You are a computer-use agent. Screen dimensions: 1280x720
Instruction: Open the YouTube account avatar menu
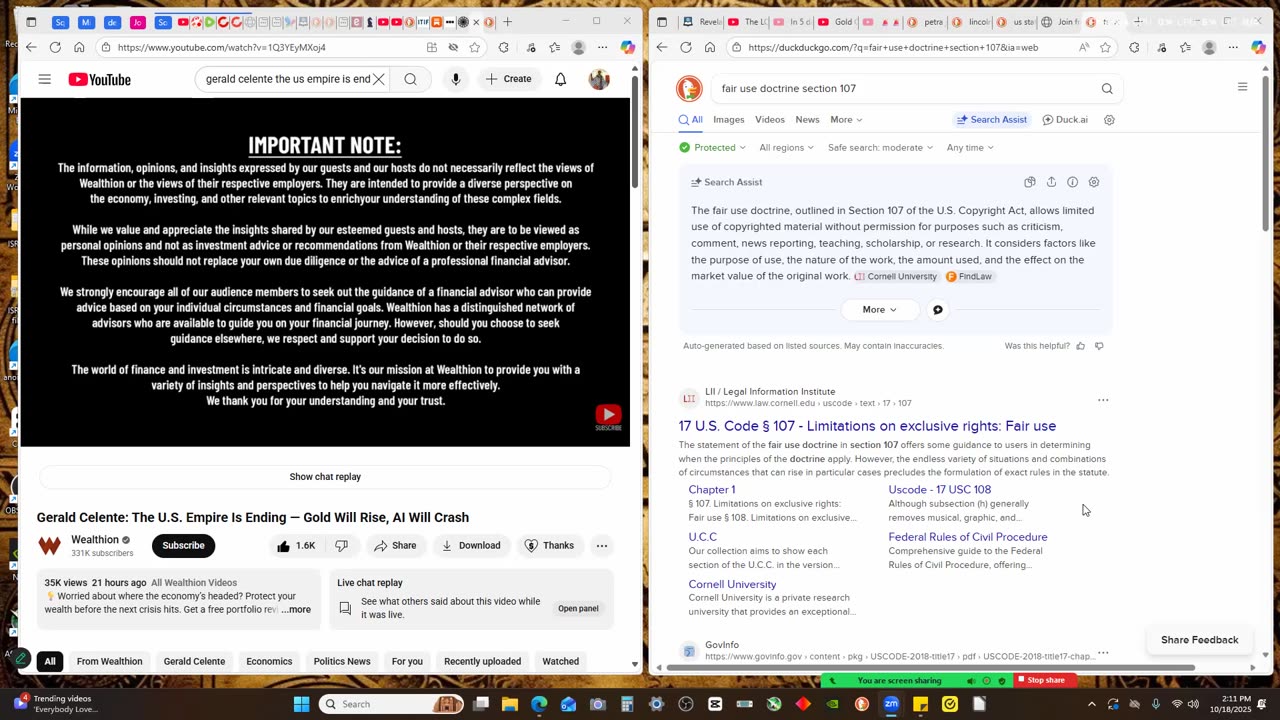point(599,80)
